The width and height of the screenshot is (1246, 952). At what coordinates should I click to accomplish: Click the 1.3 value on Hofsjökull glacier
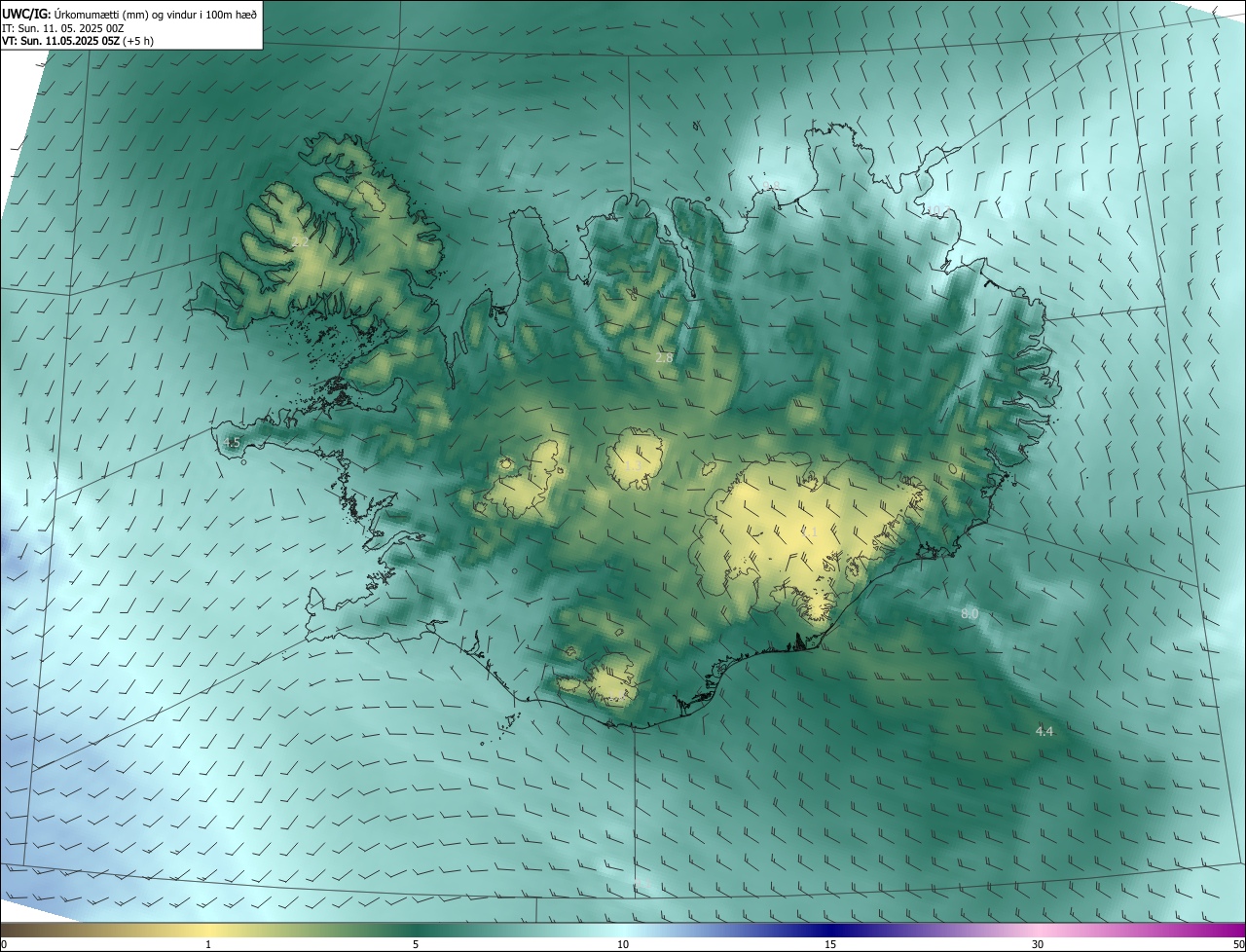(633, 466)
